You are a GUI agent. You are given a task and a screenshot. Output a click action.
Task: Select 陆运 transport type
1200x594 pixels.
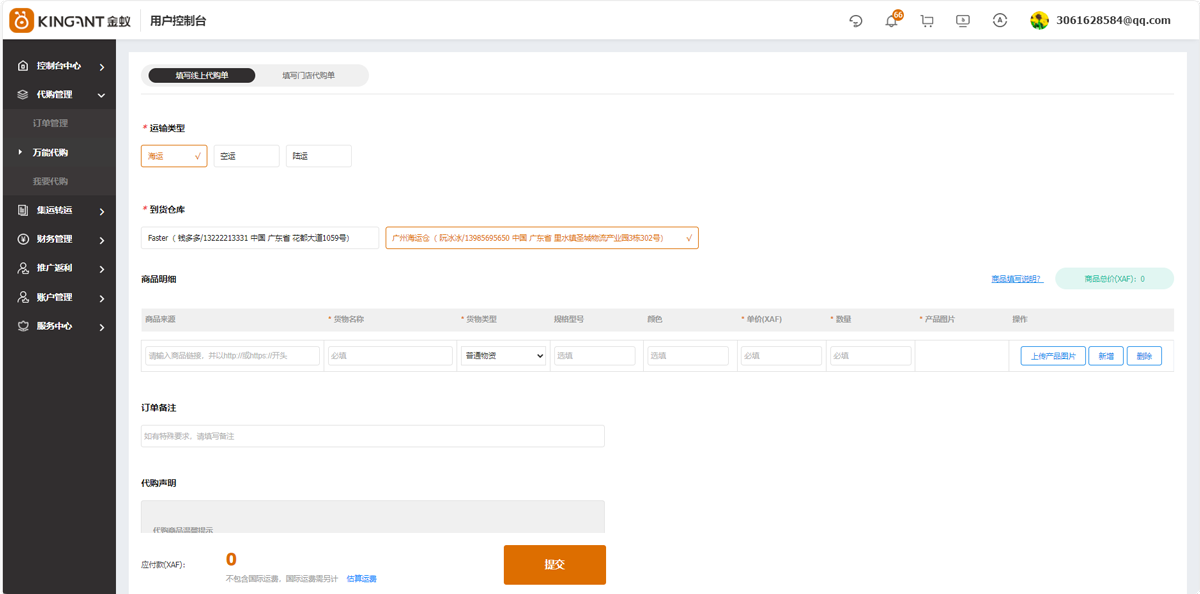coord(318,156)
